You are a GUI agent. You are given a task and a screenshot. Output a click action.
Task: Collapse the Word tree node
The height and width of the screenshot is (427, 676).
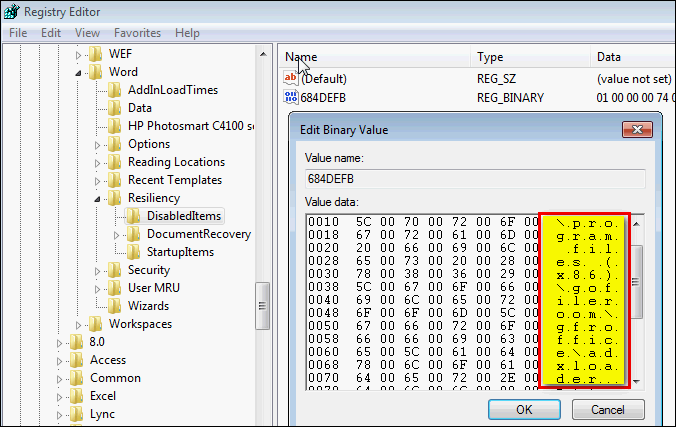coord(79,73)
